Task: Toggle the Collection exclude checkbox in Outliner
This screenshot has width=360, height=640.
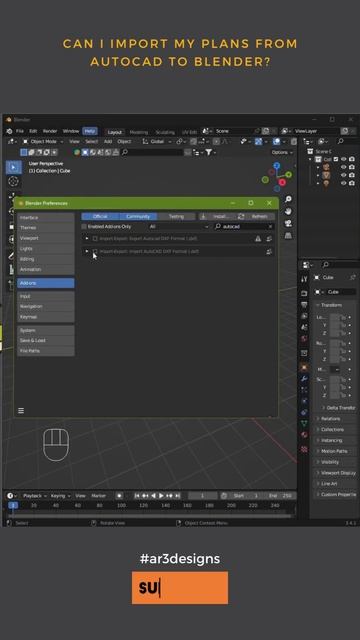Action: click(x=336, y=160)
